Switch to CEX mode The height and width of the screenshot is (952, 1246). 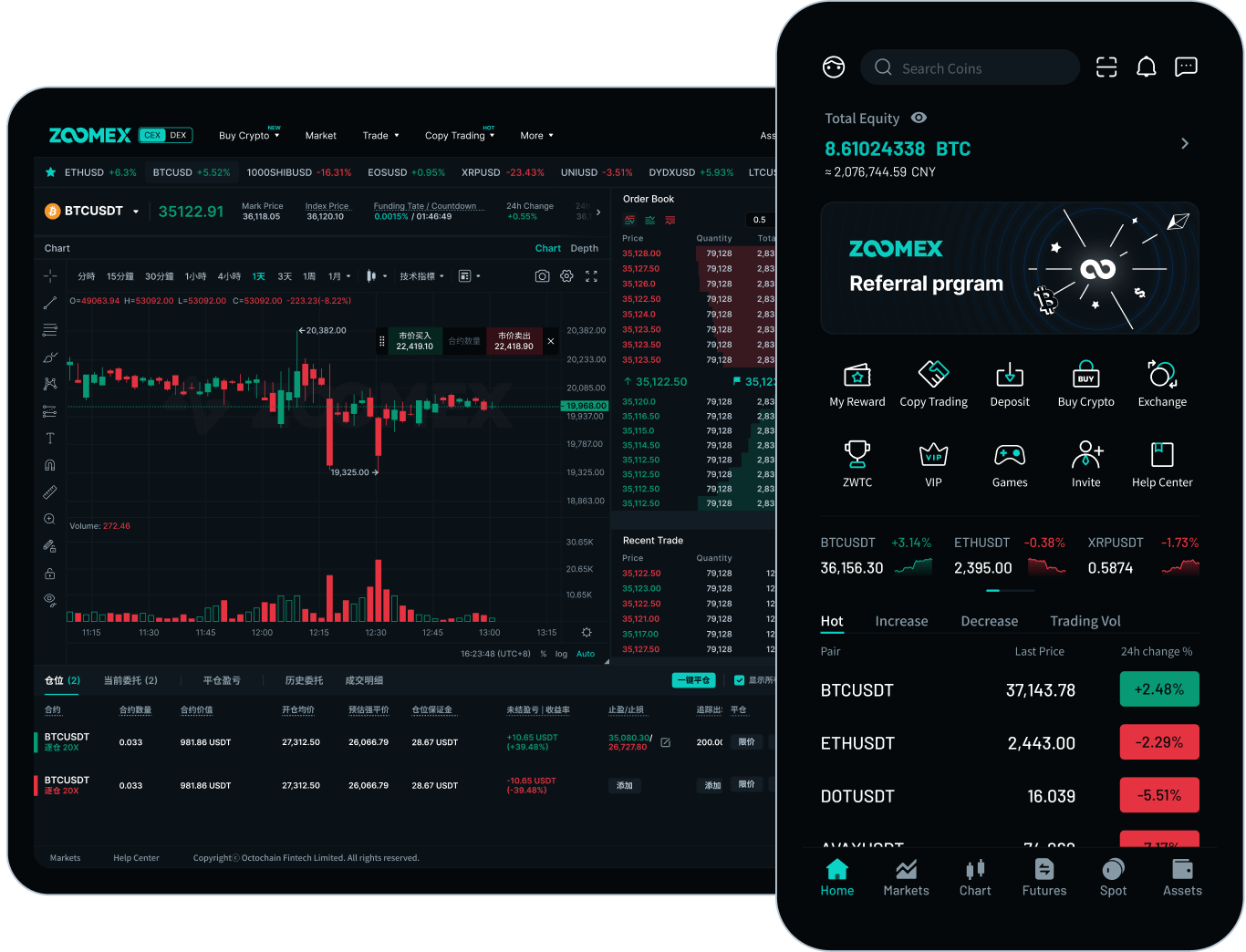[152, 135]
